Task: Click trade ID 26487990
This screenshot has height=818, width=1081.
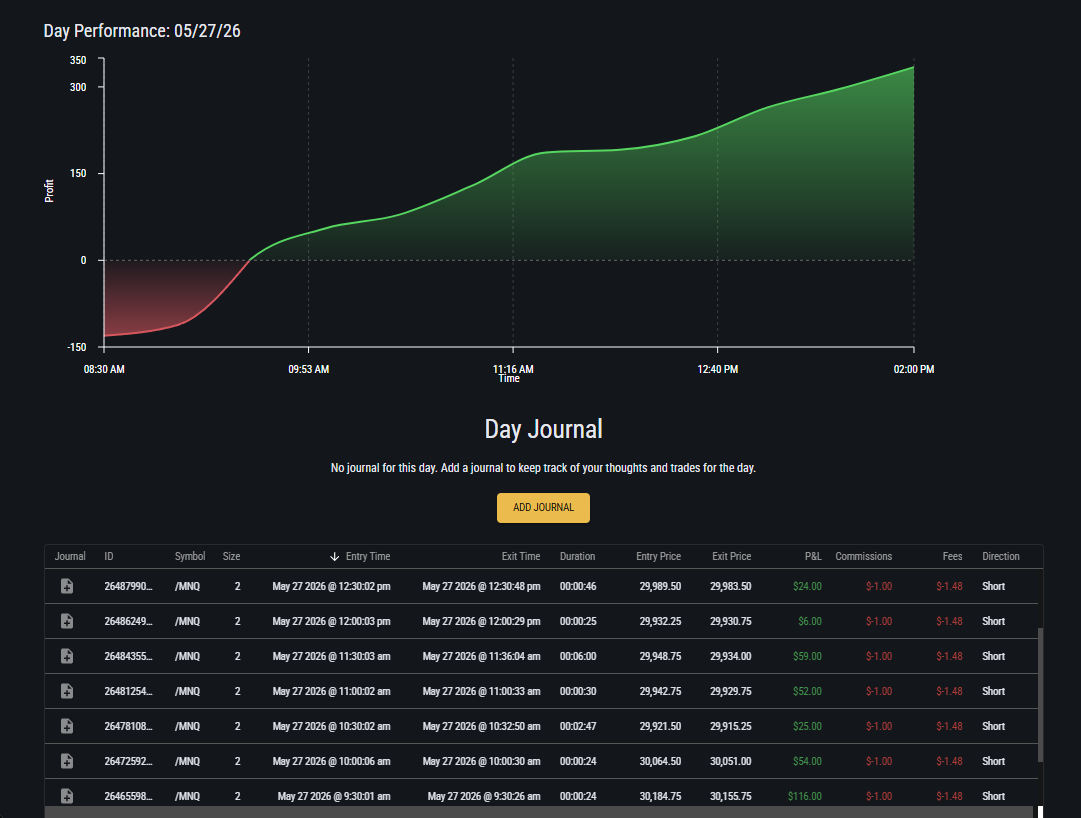Action: [128, 586]
